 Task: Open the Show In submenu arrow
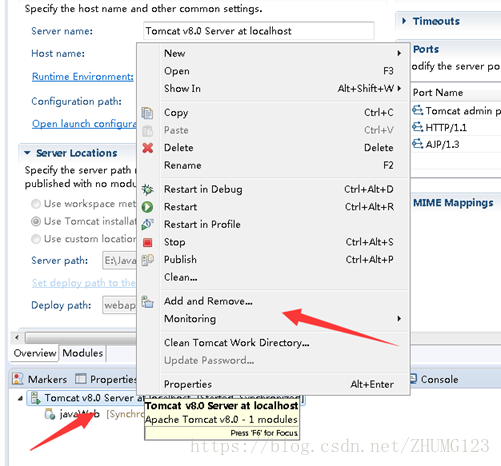tap(399, 88)
